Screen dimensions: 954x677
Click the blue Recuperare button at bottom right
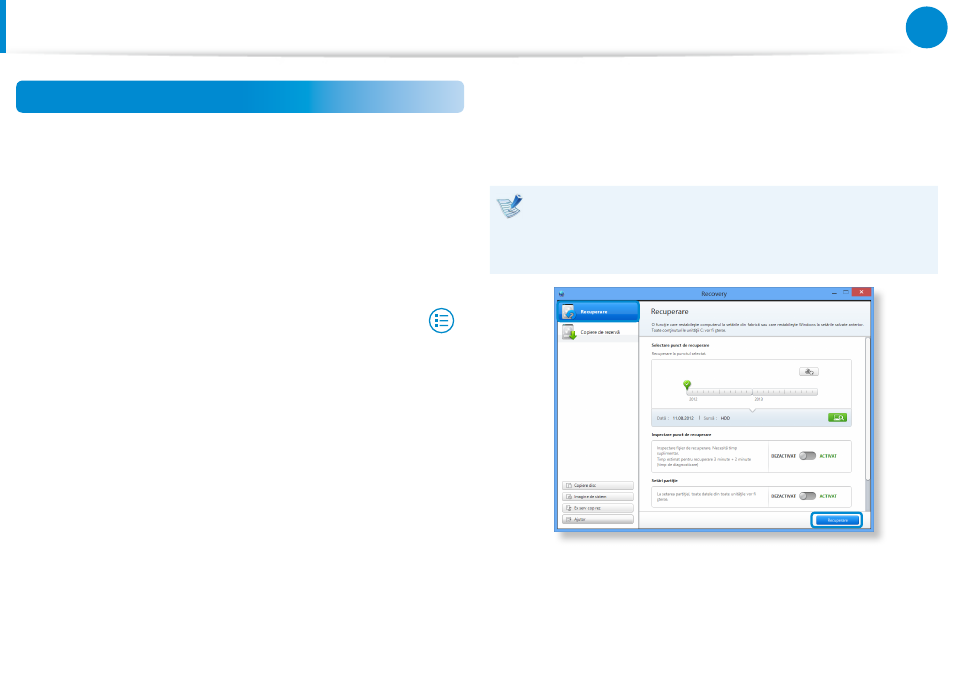pos(837,520)
